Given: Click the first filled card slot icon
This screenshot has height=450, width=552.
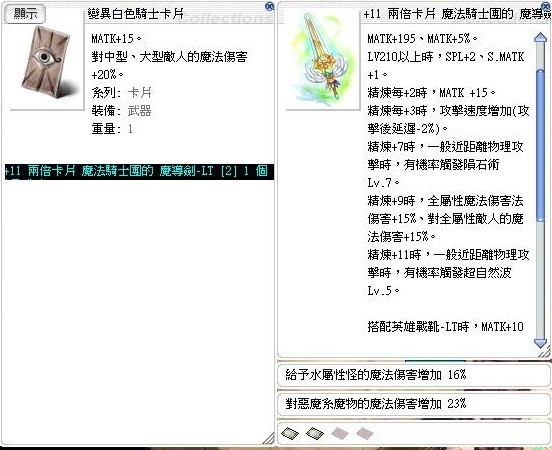Looking at the screenshot, I should pos(290,433).
